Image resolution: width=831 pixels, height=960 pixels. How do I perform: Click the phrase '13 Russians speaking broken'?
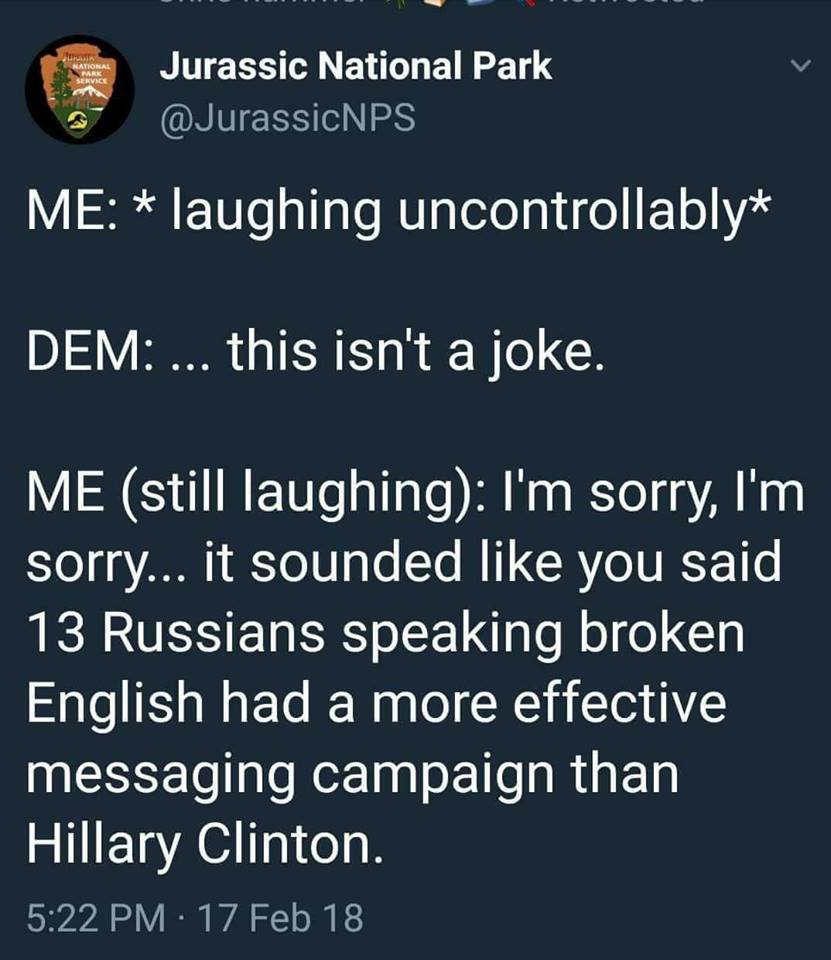pos(386,632)
